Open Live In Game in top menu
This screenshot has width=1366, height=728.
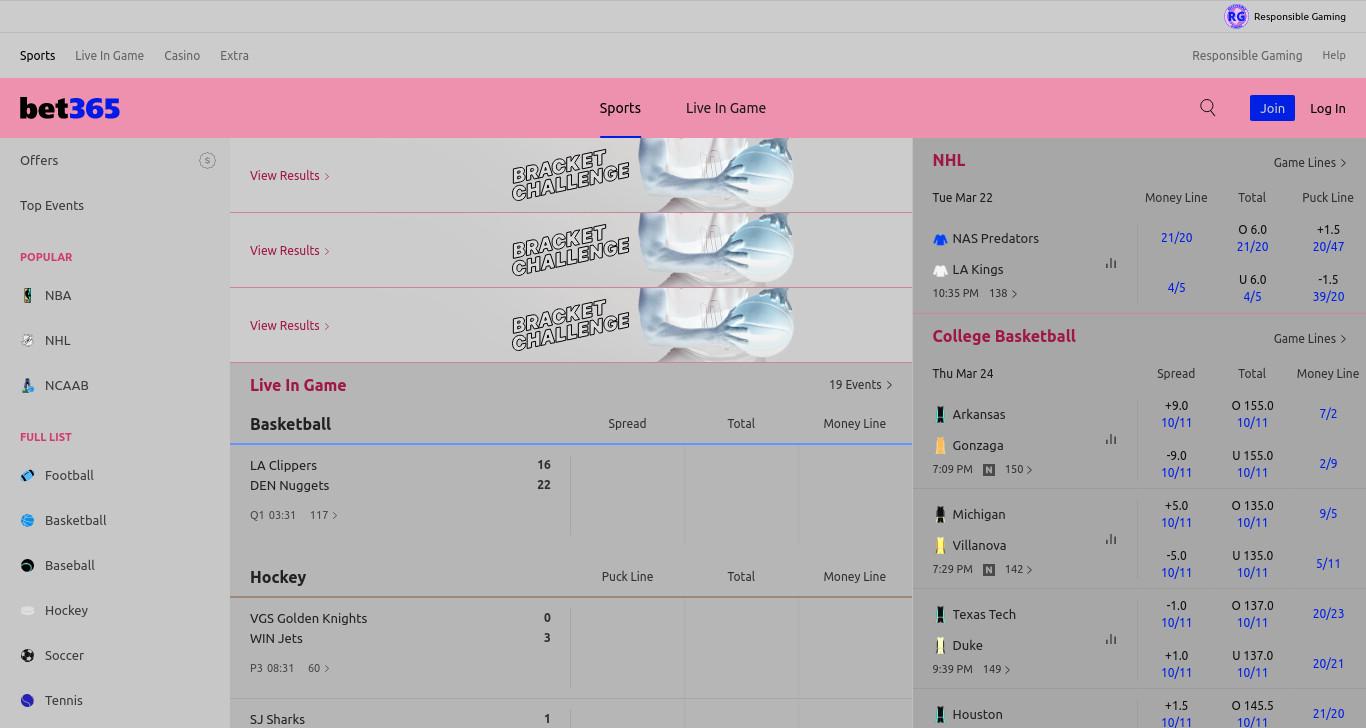109,56
